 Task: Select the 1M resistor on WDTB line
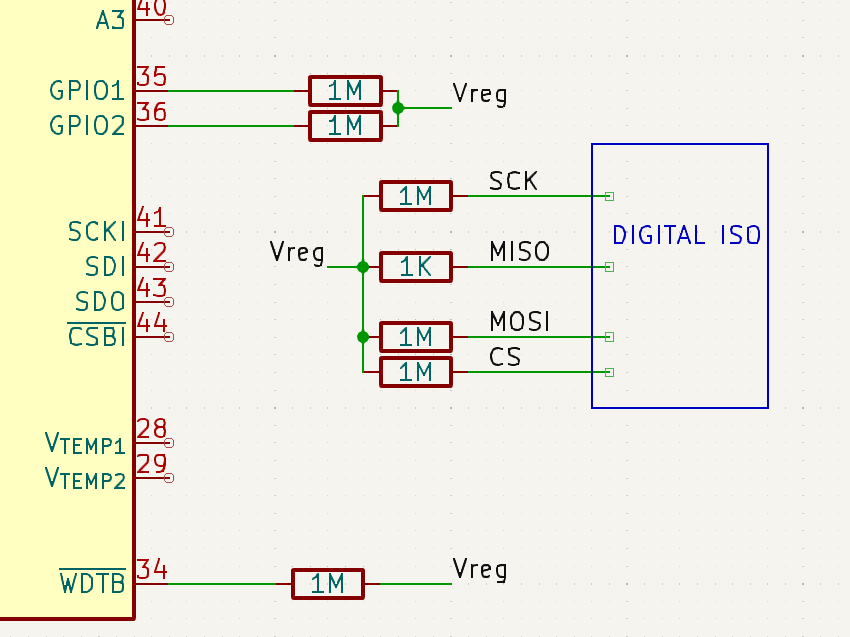pyautogui.click(x=328, y=584)
